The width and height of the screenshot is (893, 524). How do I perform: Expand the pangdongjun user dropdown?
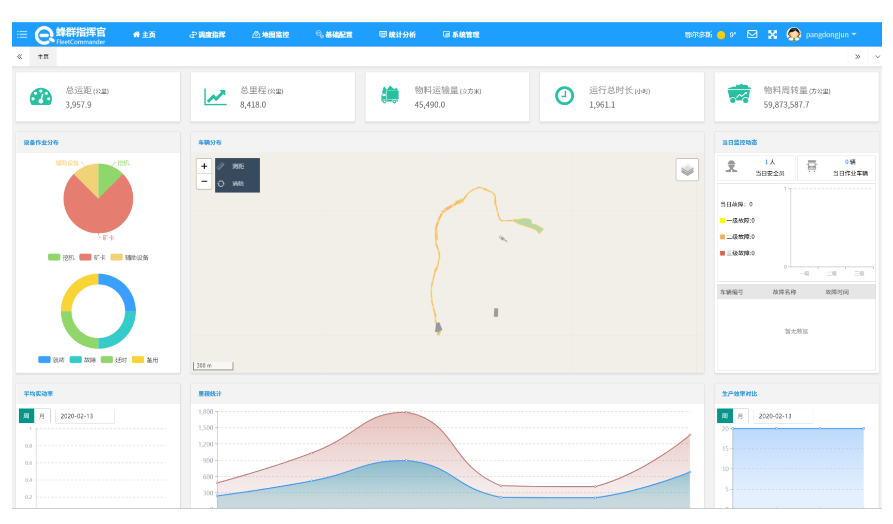point(831,35)
